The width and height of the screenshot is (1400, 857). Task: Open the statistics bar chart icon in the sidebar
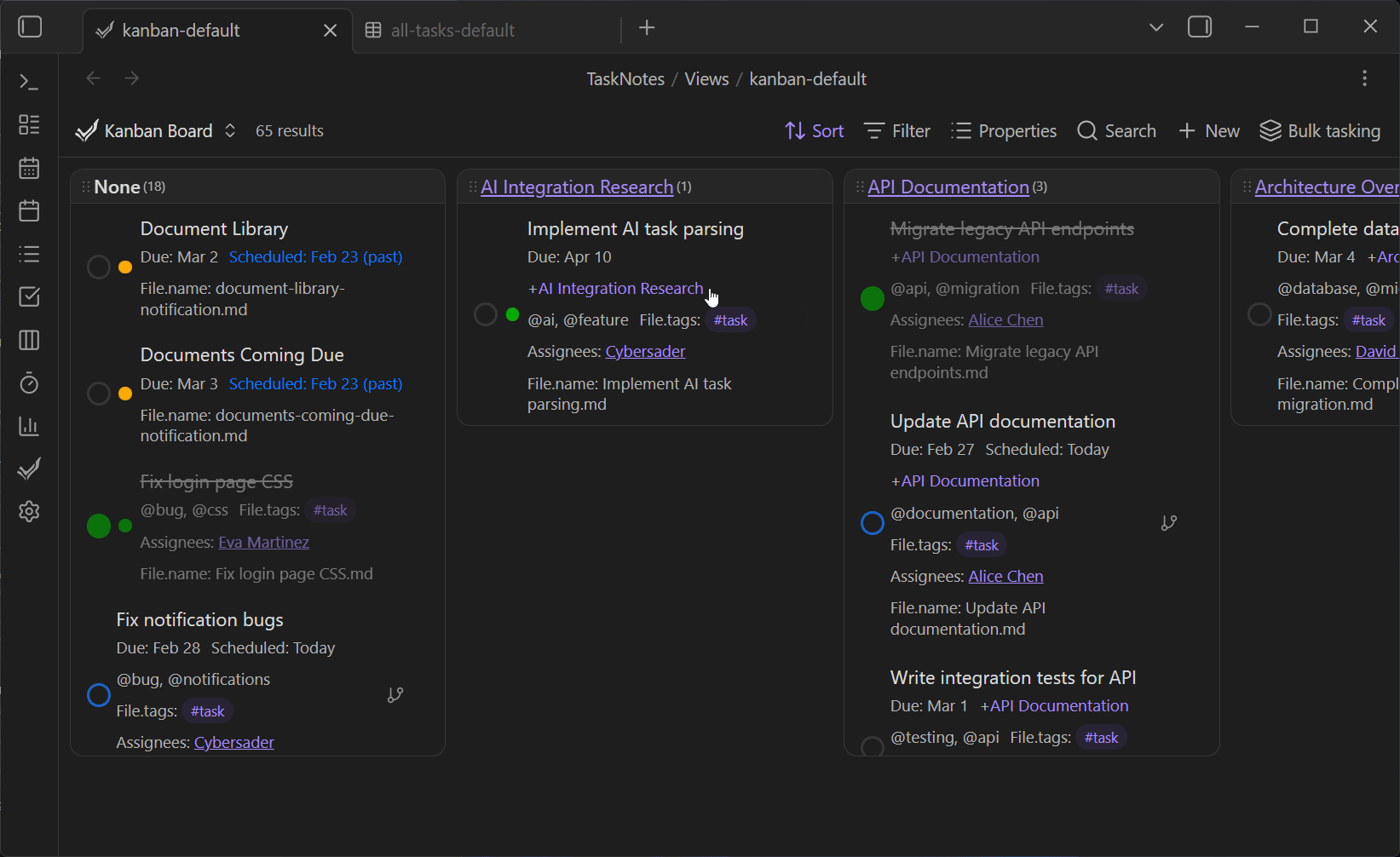[x=29, y=426]
